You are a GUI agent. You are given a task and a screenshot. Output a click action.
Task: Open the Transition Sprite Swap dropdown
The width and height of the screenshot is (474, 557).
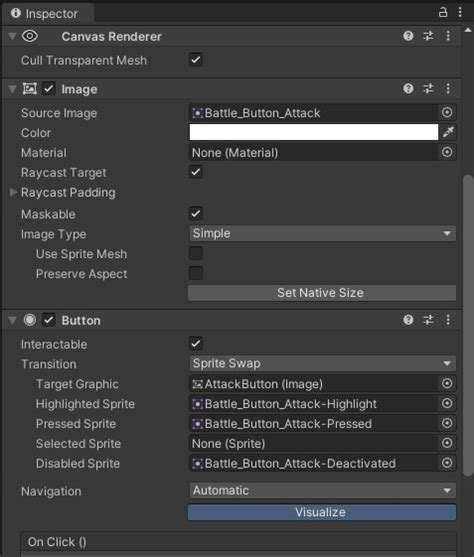(x=322, y=363)
